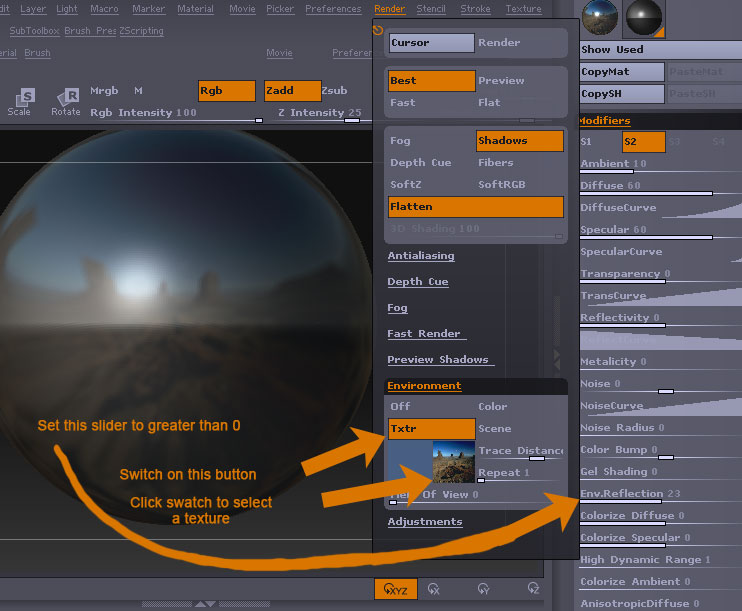
Task: Toggle Shadows in Render palette
Action: (x=520, y=141)
